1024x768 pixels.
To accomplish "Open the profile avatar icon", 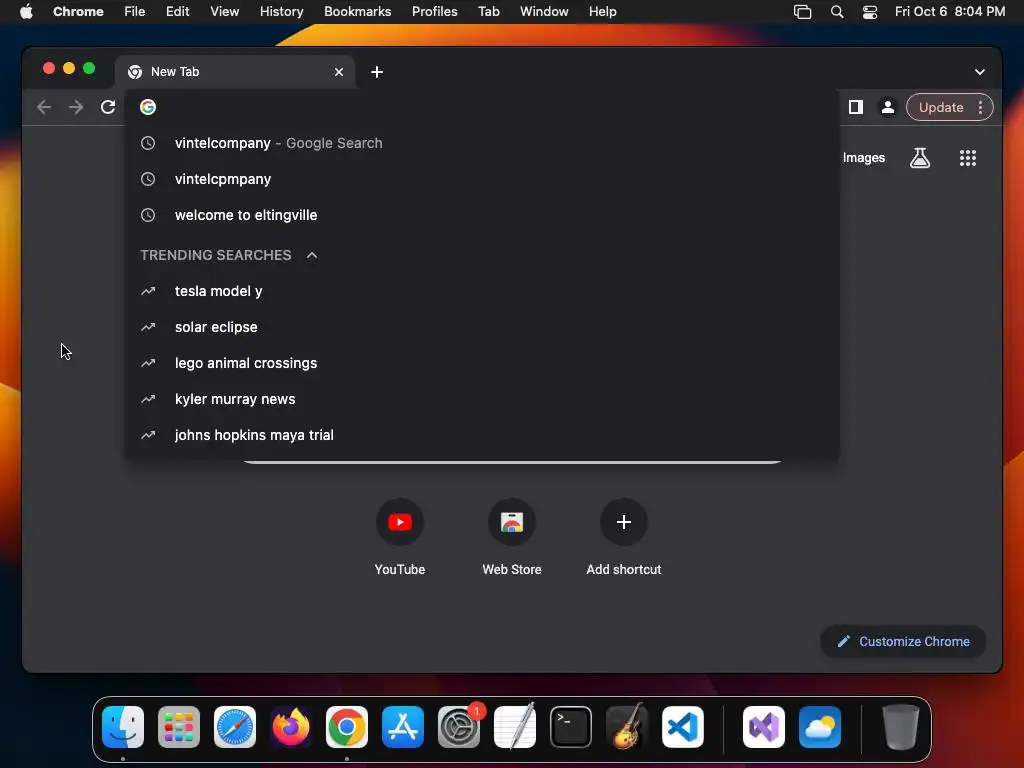I will click(x=888, y=107).
